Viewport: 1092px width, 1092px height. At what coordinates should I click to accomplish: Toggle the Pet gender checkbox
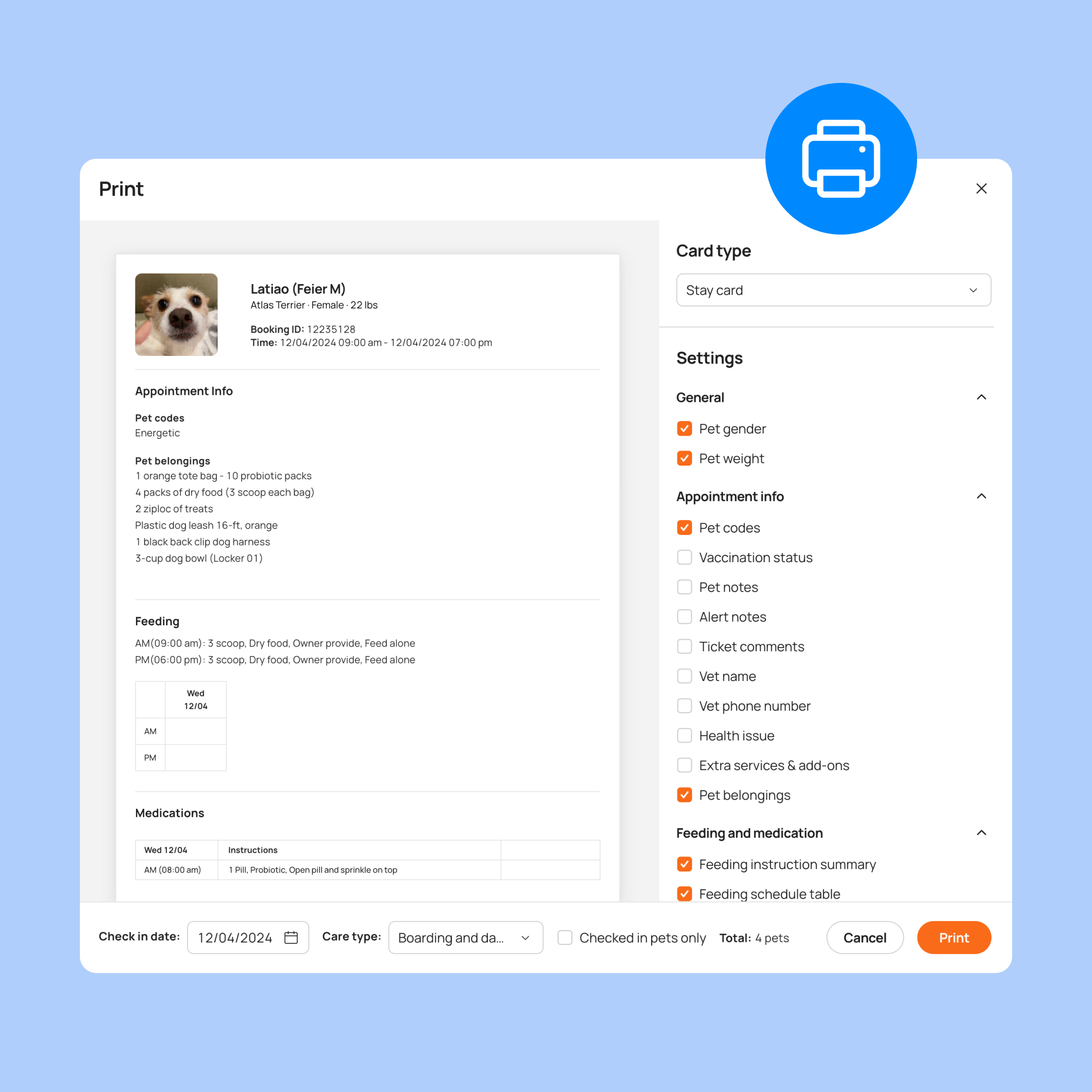(684, 429)
